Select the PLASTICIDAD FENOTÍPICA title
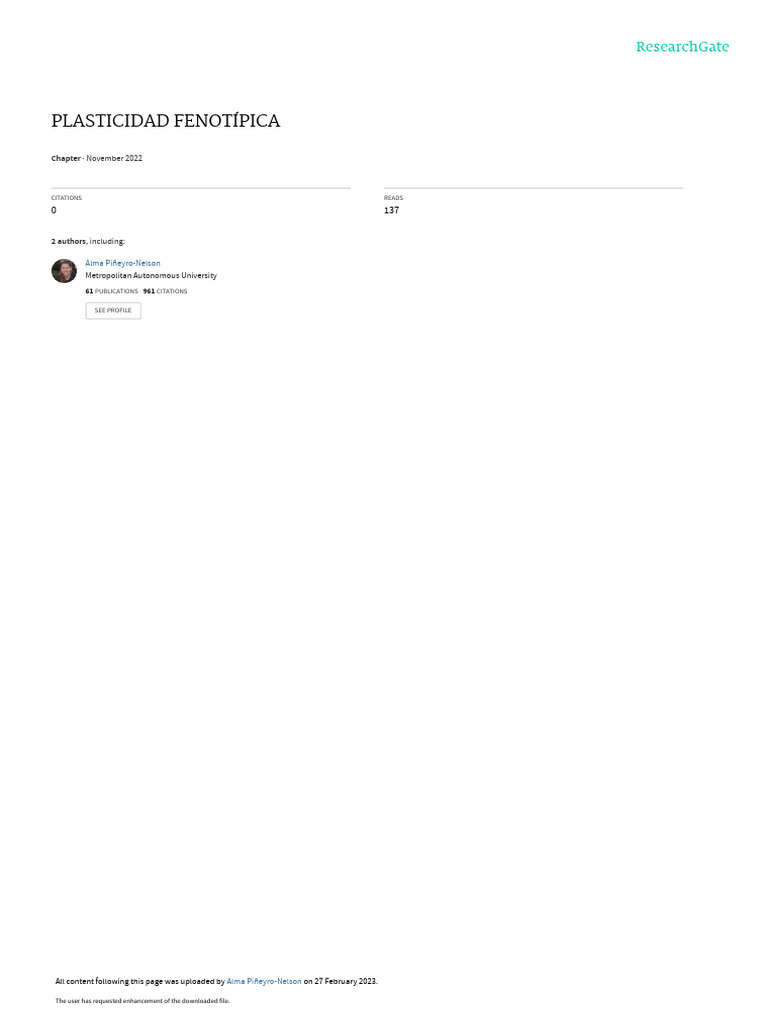Screen dimensions: 768x1024 pos(166,121)
